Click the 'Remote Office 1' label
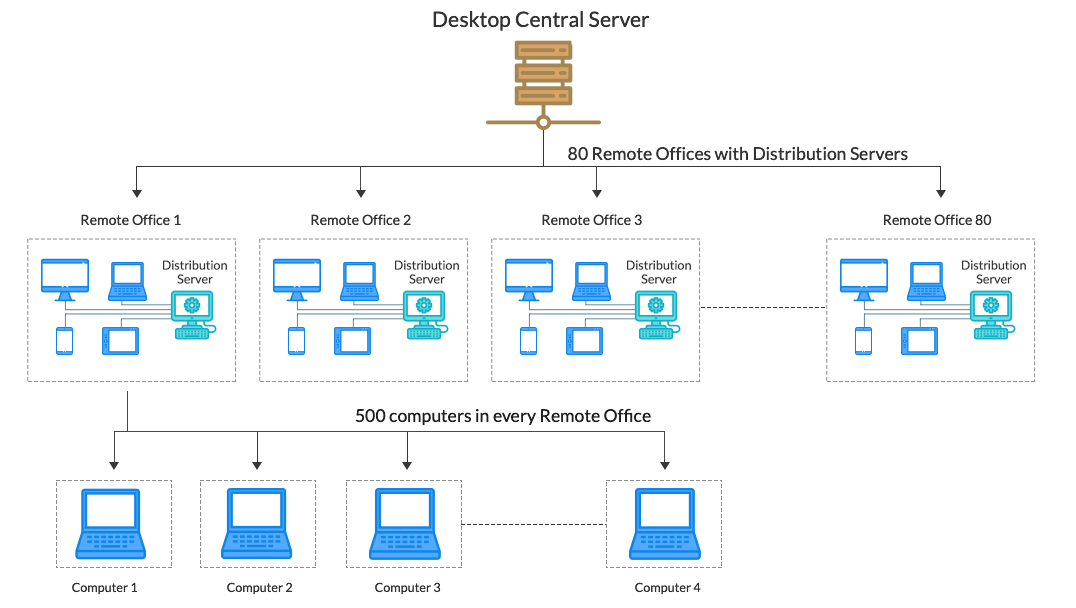 point(130,220)
